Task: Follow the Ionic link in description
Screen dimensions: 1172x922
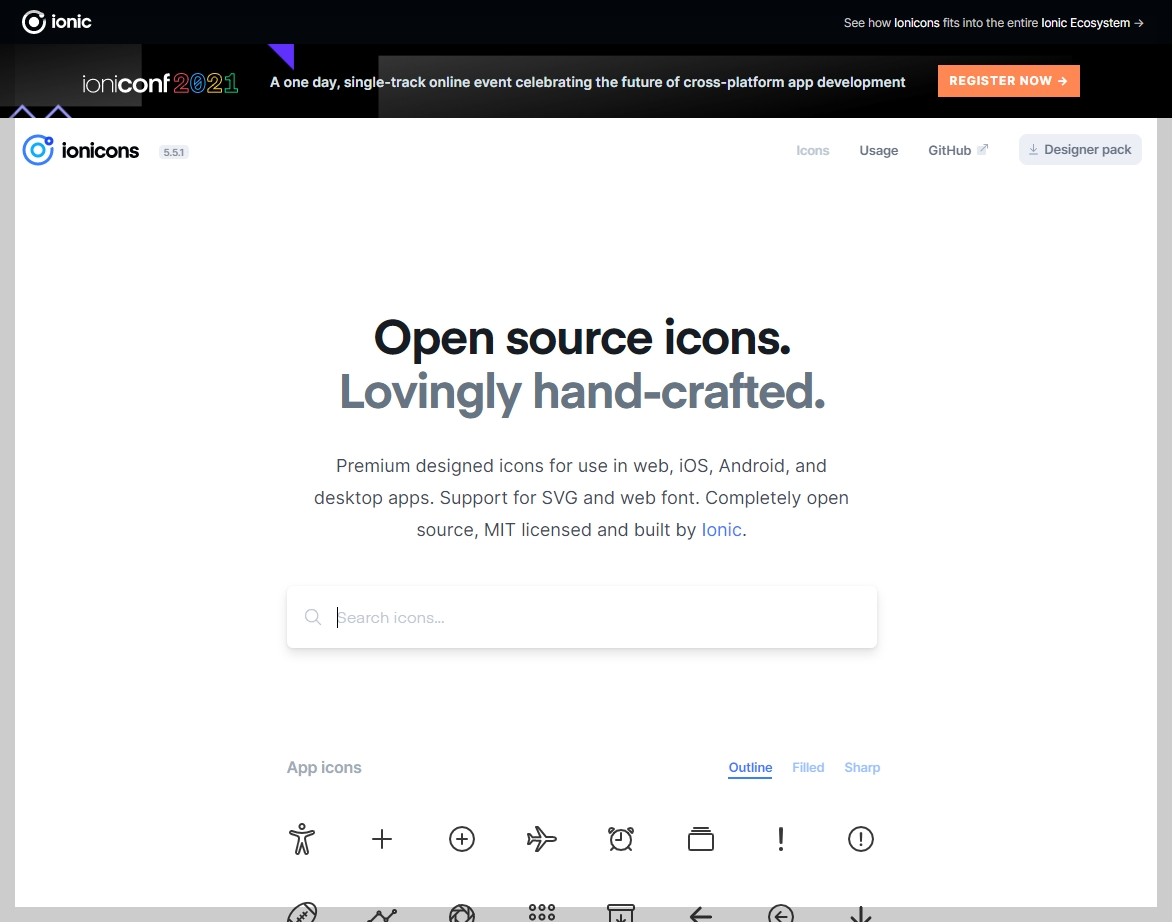Action: 721,530
